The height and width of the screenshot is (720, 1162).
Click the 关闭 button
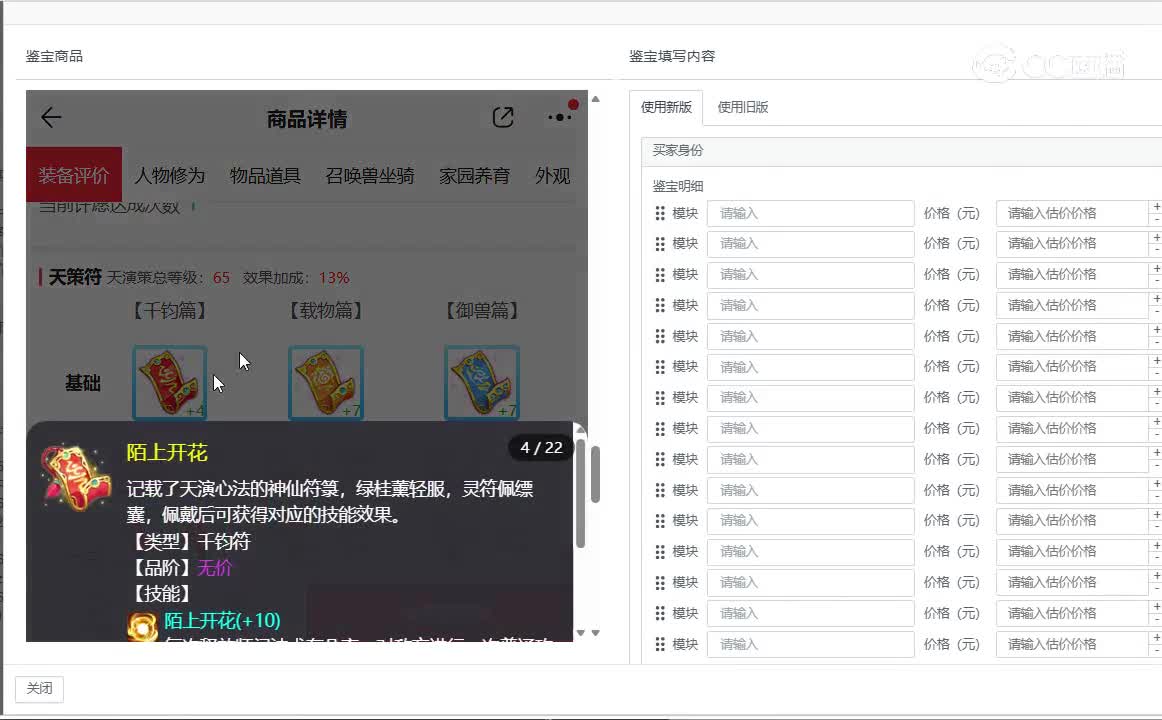pyautogui.click(x=39, y=688)
